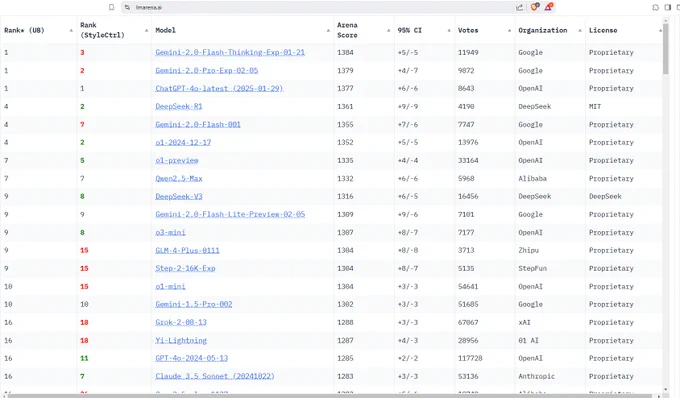
Task: Open Gemini-2.0-Flash-001 link
Action: (198, 125)
